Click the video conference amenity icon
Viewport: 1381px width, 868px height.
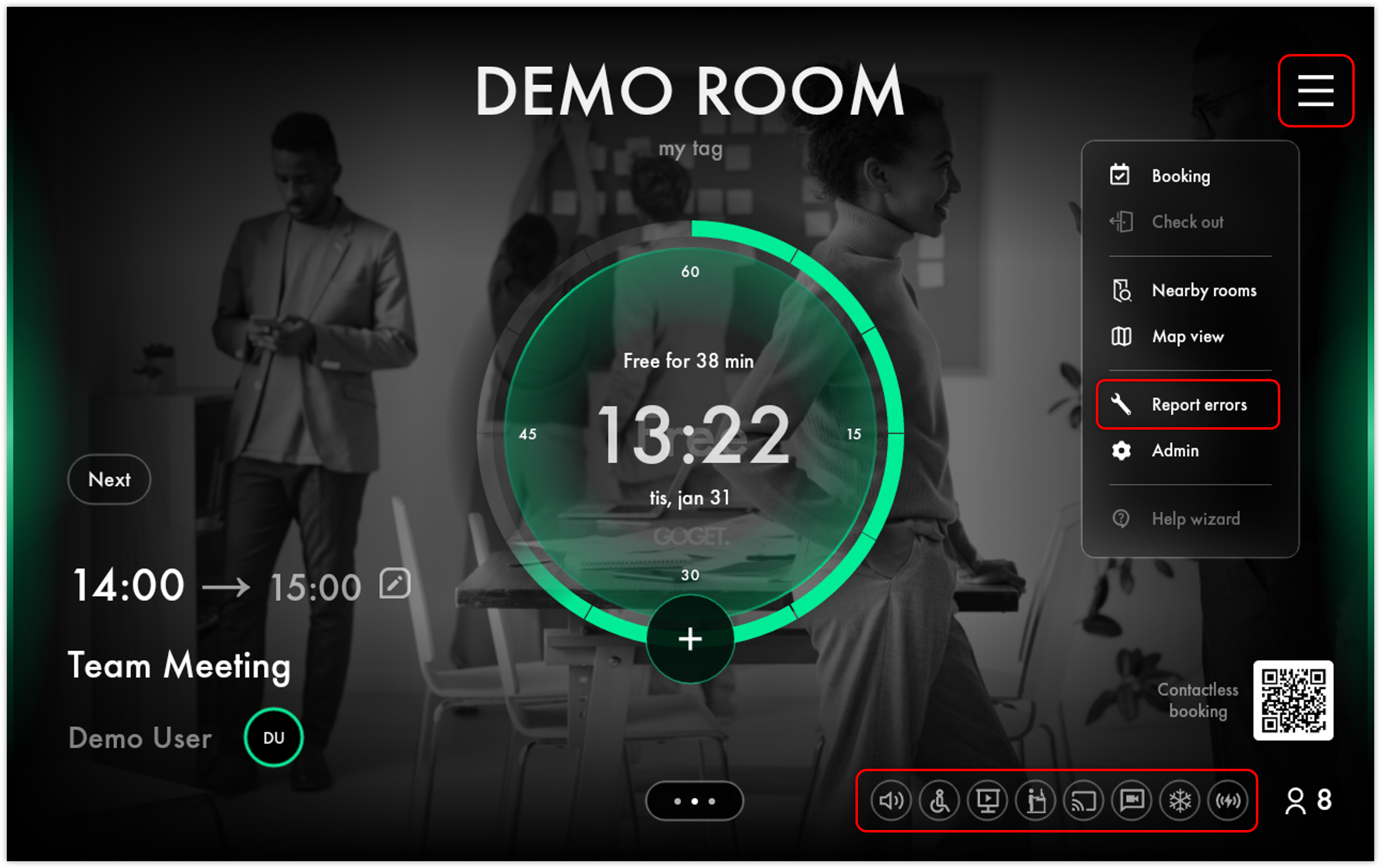pyautogui.click(x=1132, y=800)
